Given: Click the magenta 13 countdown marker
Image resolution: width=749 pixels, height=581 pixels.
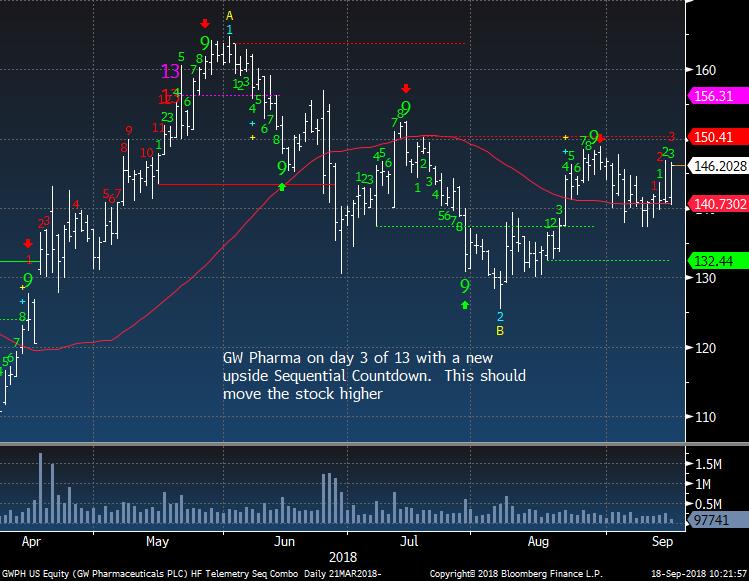Looking at the screenshot, I should (170, 72).
